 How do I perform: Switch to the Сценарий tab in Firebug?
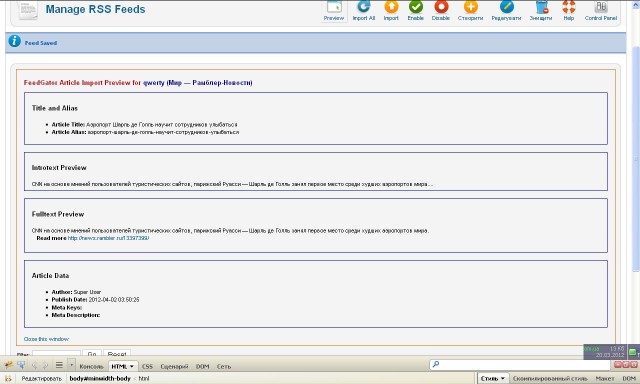pyautogui.click(x=174, y=366)
